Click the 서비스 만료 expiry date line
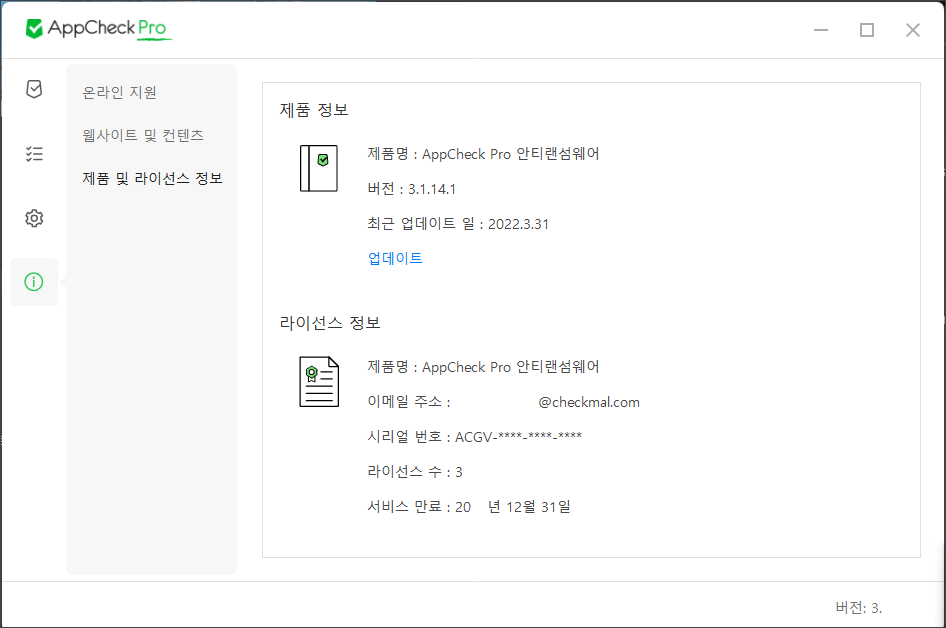 tap(468, 507)
